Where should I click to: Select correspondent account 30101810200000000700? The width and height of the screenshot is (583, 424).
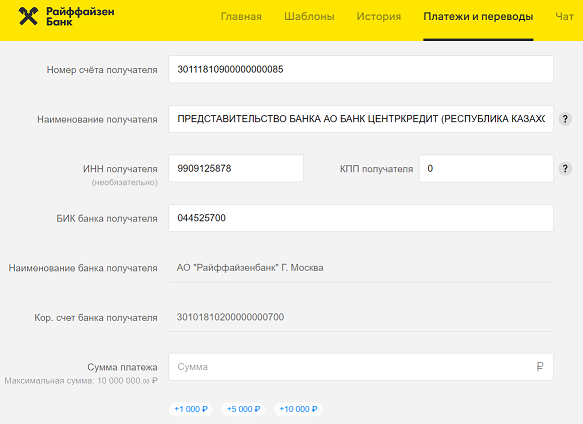(x=230, y=317)
